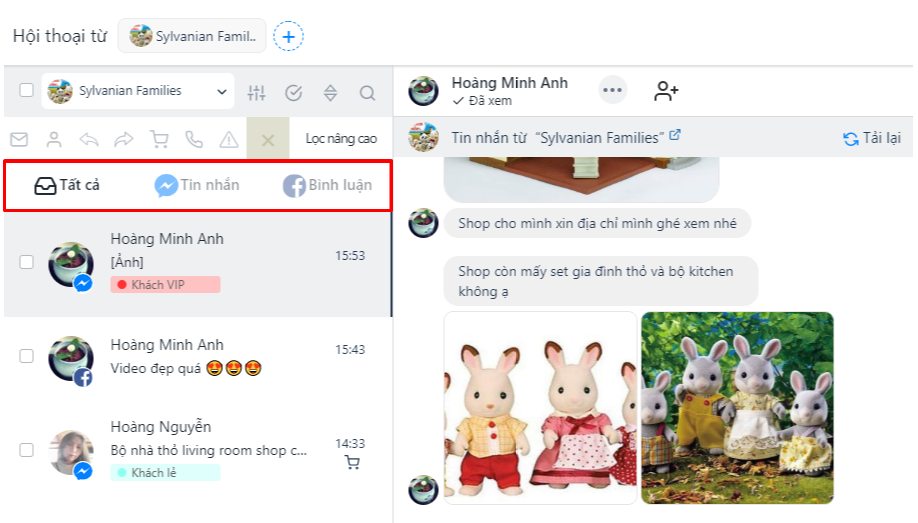Click Tải lại reload button
The height and width of the screenshot is (523, 918).
pos(872,138)
